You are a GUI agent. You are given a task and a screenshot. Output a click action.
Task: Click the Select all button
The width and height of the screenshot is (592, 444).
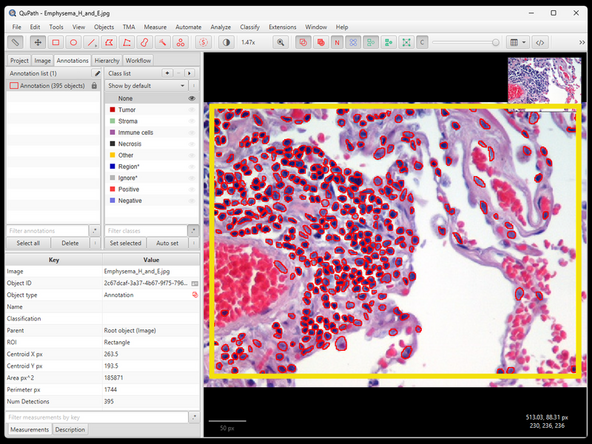28,243
